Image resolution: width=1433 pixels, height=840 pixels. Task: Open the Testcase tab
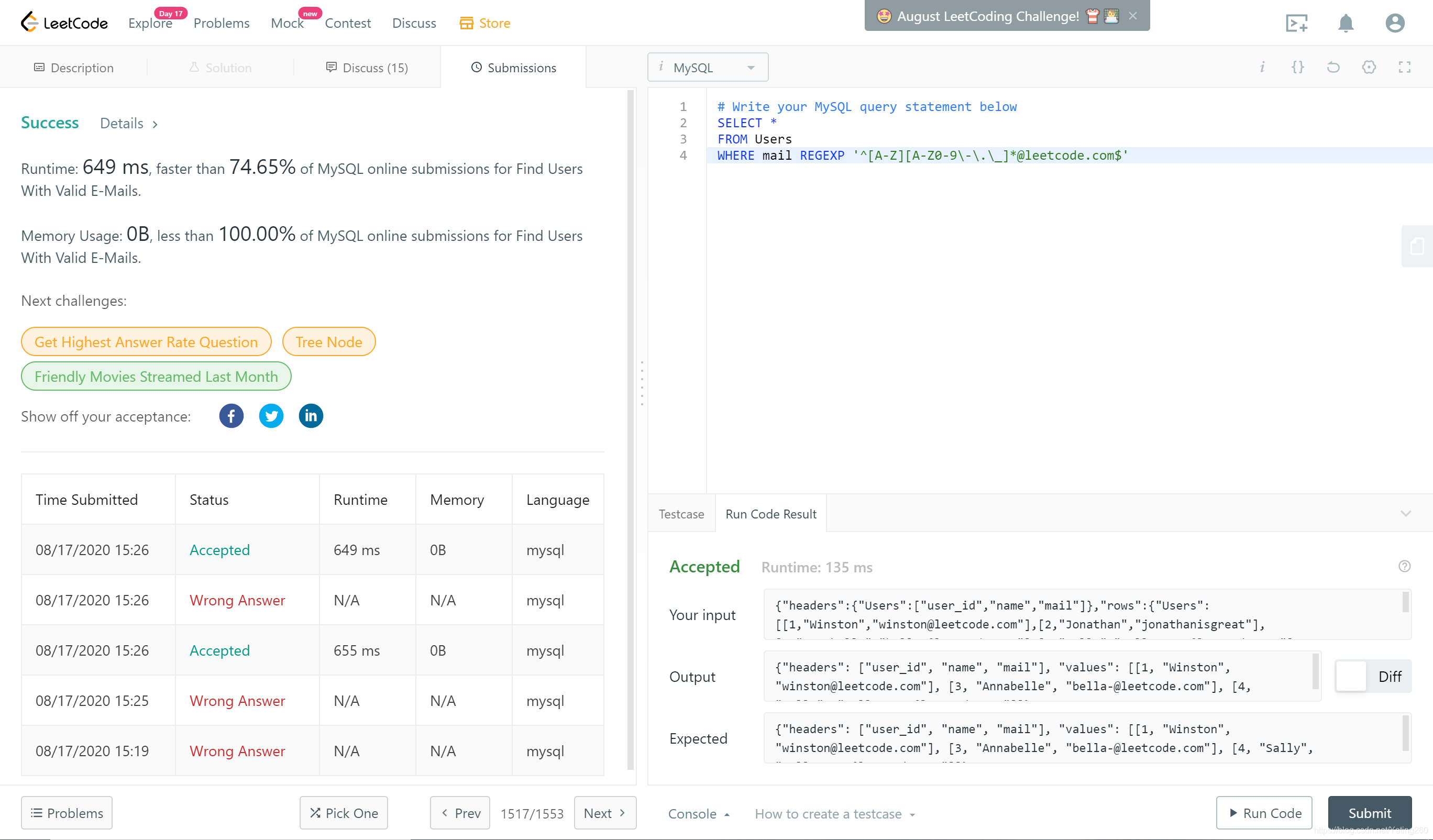pos(681,514)
